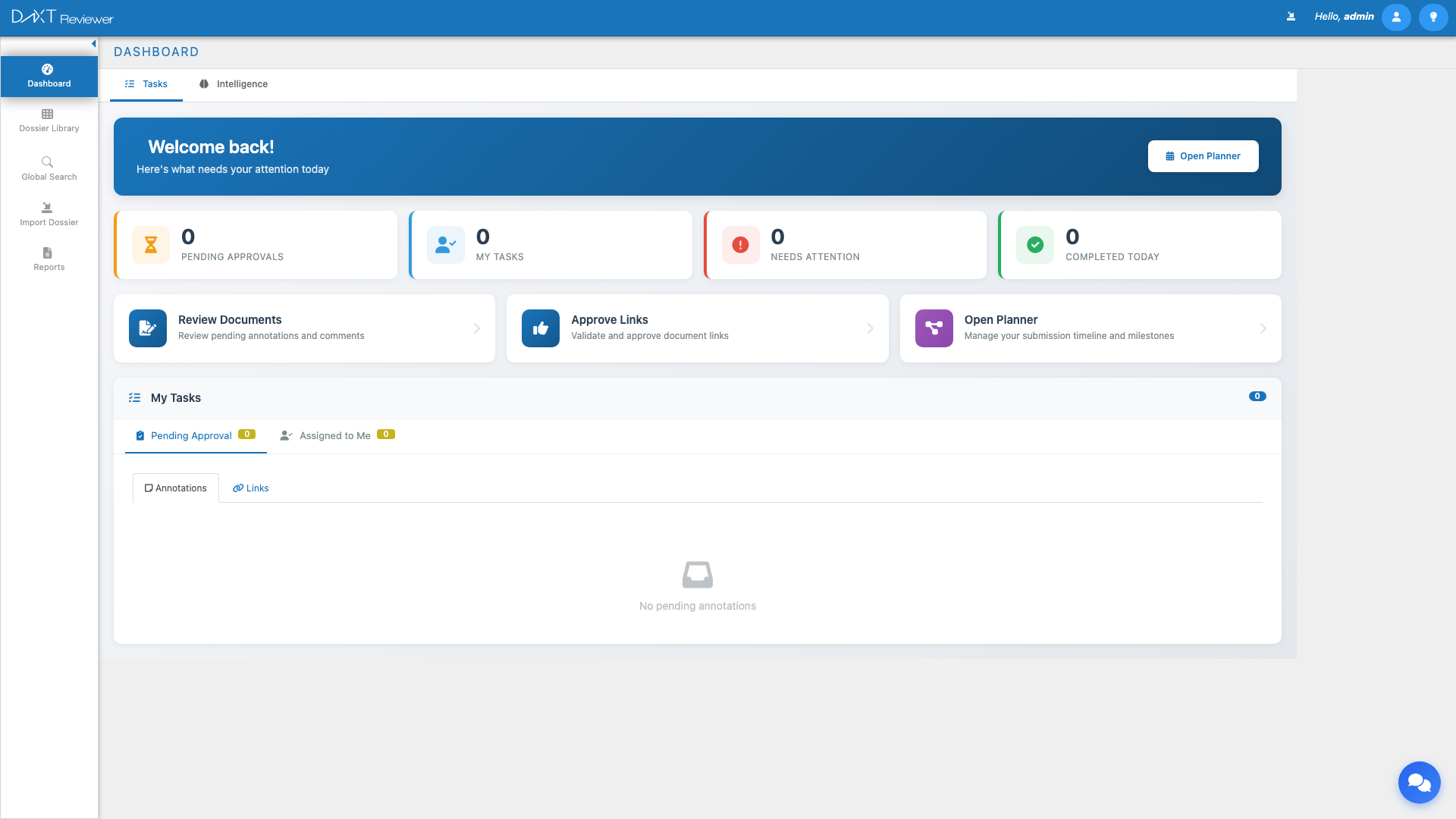This screenshot has width=1456, height=819.
Task: Open the chat widget bottom right
Action: point(1419,782)
